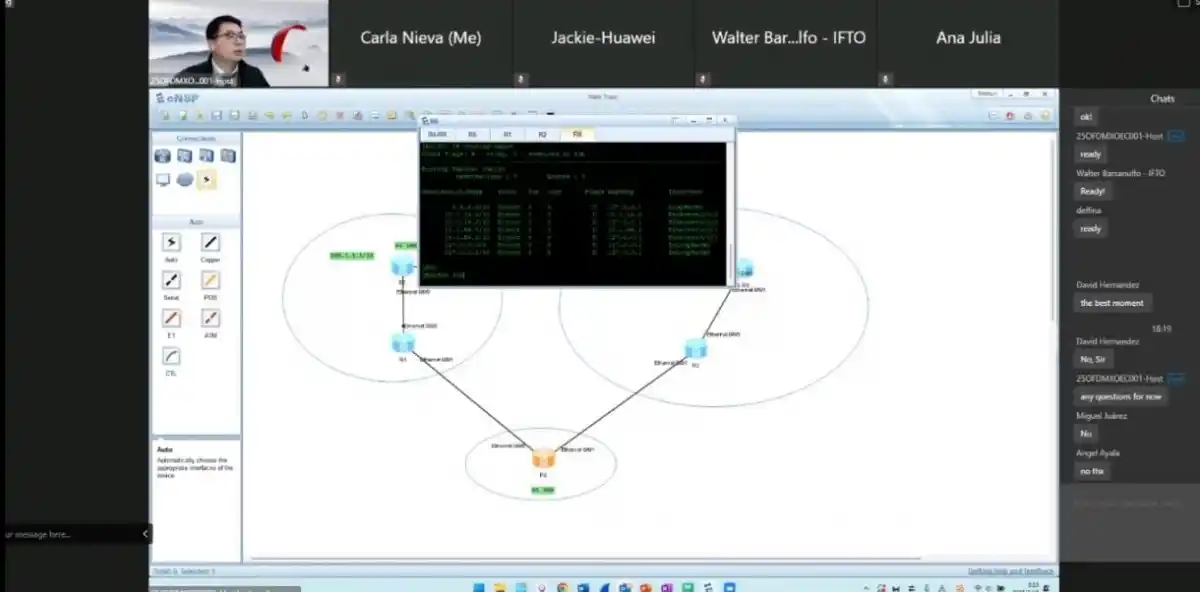Viewport: 1200px width, 592px height.
Task: Select the E1 cable type
Action: tap(171, 319)
